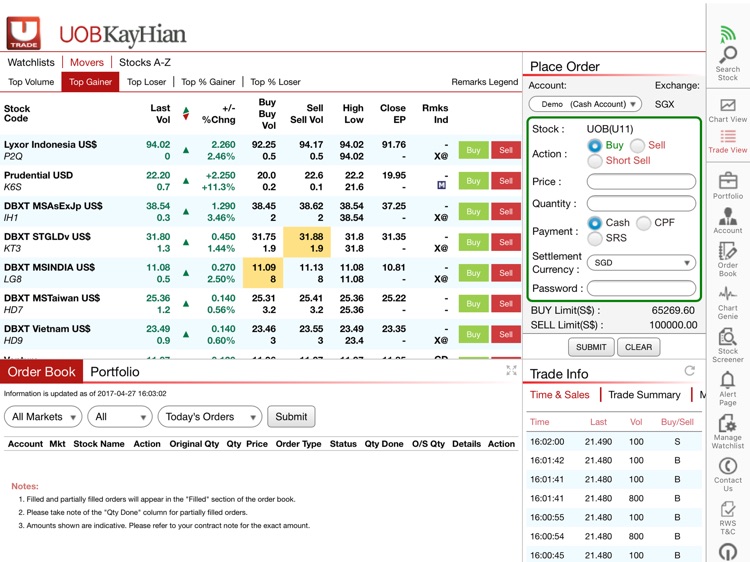Click Buy for Lyxor Indonesia US$
Viewport: 750px width, 562px height.
coord(473,150)
